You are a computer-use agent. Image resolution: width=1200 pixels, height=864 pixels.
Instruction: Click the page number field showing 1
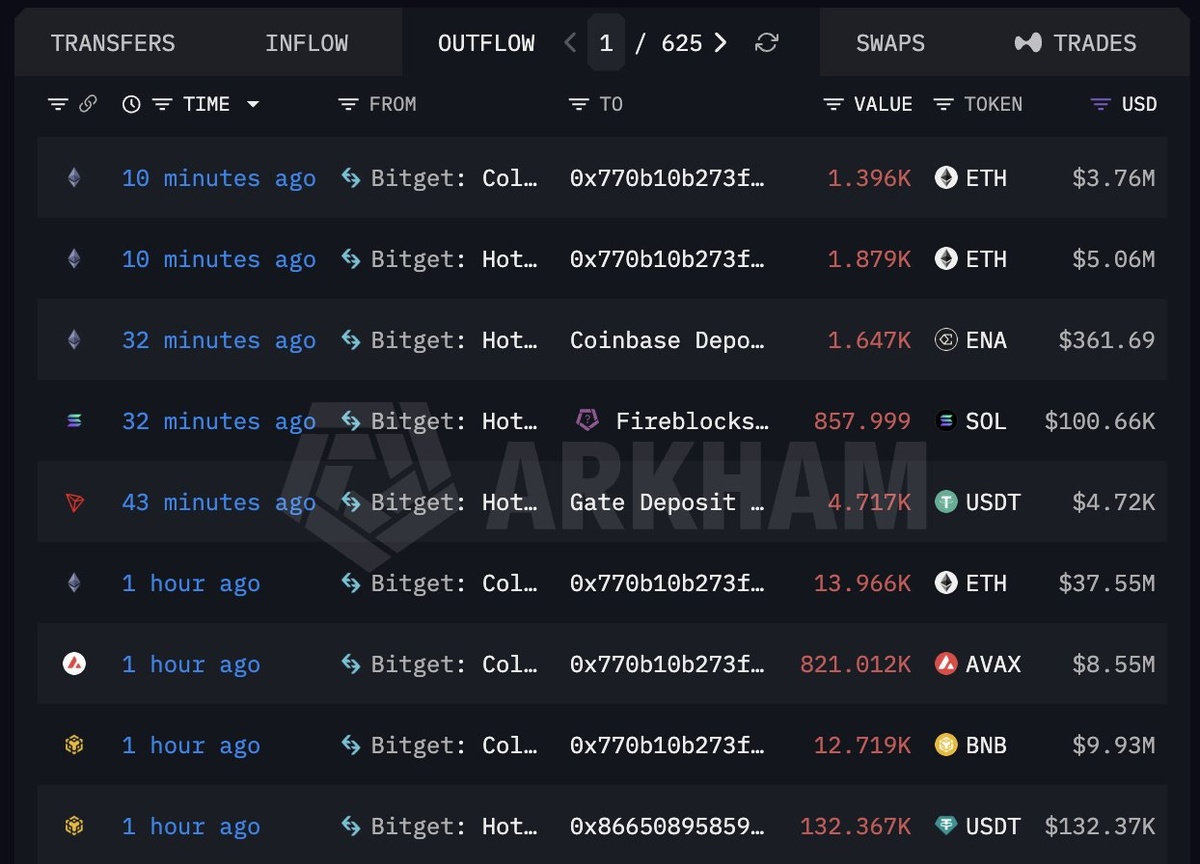coord(606,43)
